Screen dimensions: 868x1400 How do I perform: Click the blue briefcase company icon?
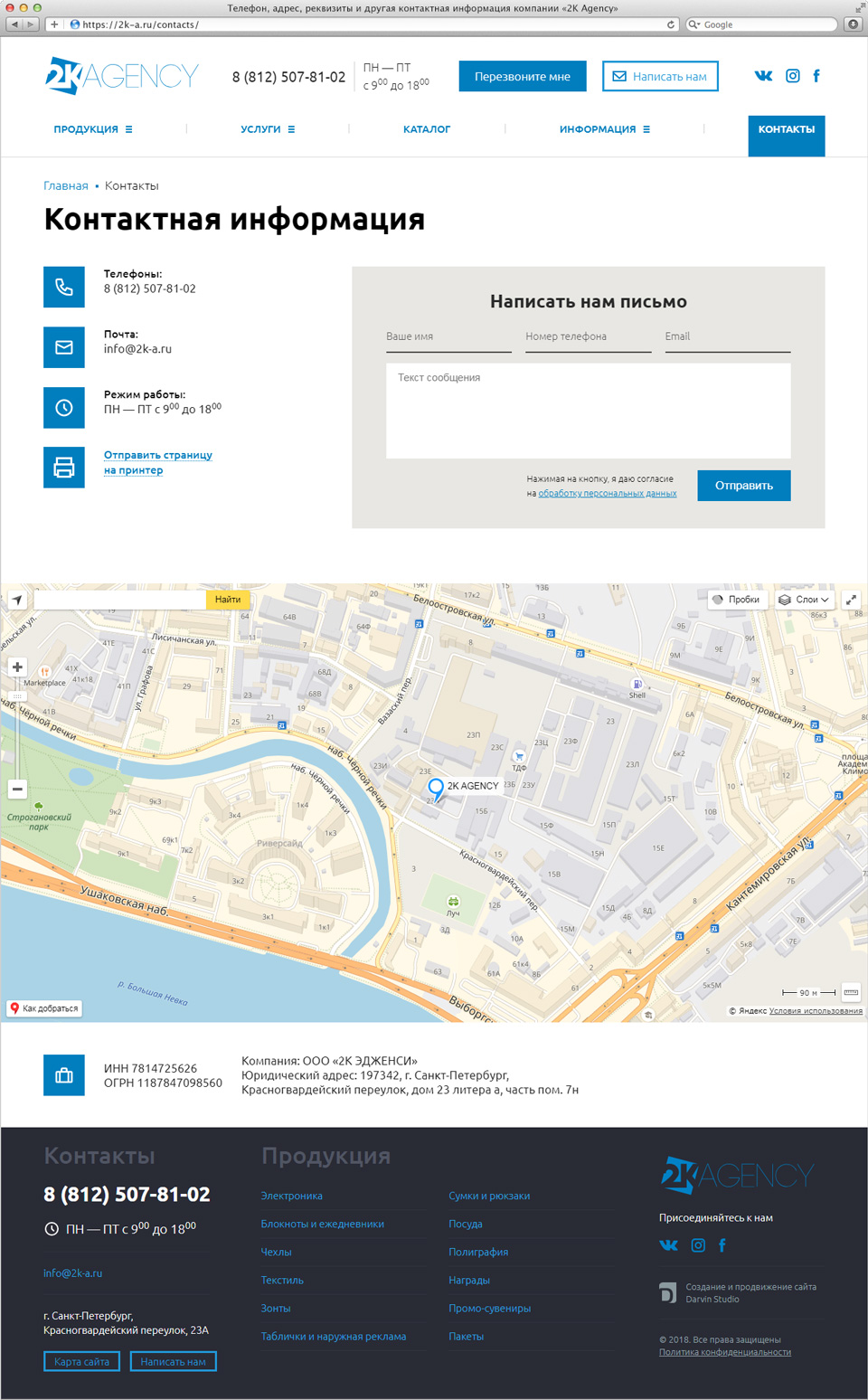[x=64, y=1075]
